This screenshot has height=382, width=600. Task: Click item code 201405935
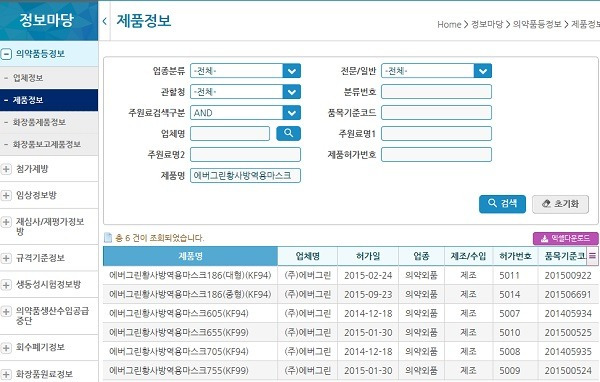(x=568, y=351)
